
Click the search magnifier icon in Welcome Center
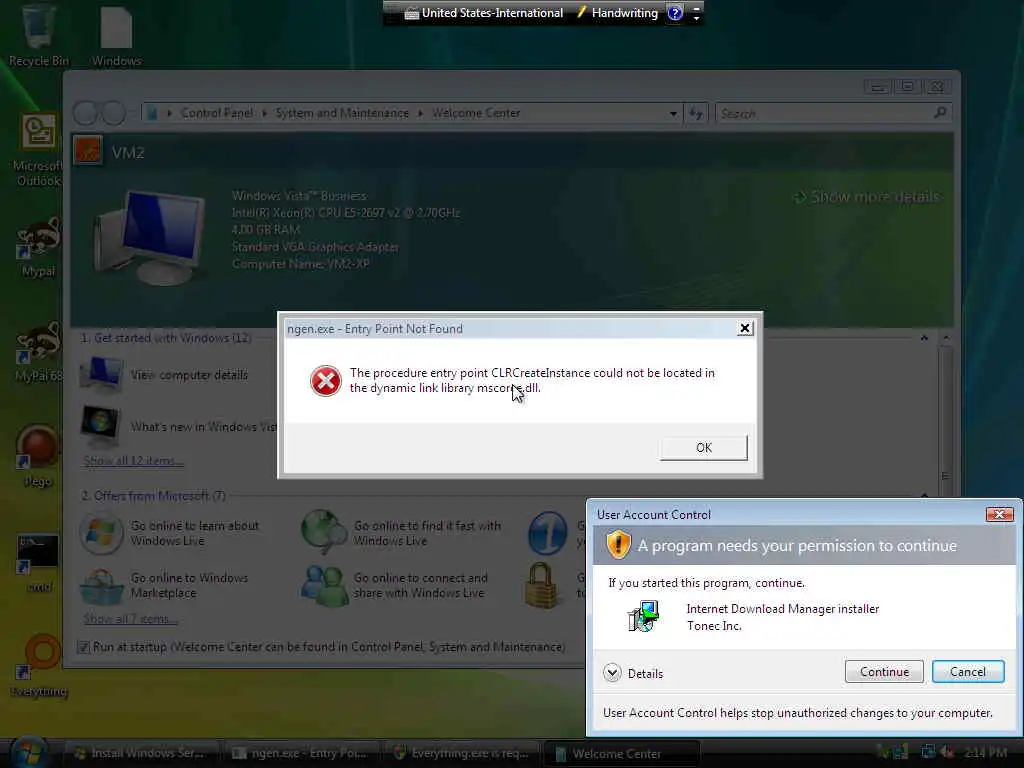[940, 113]
